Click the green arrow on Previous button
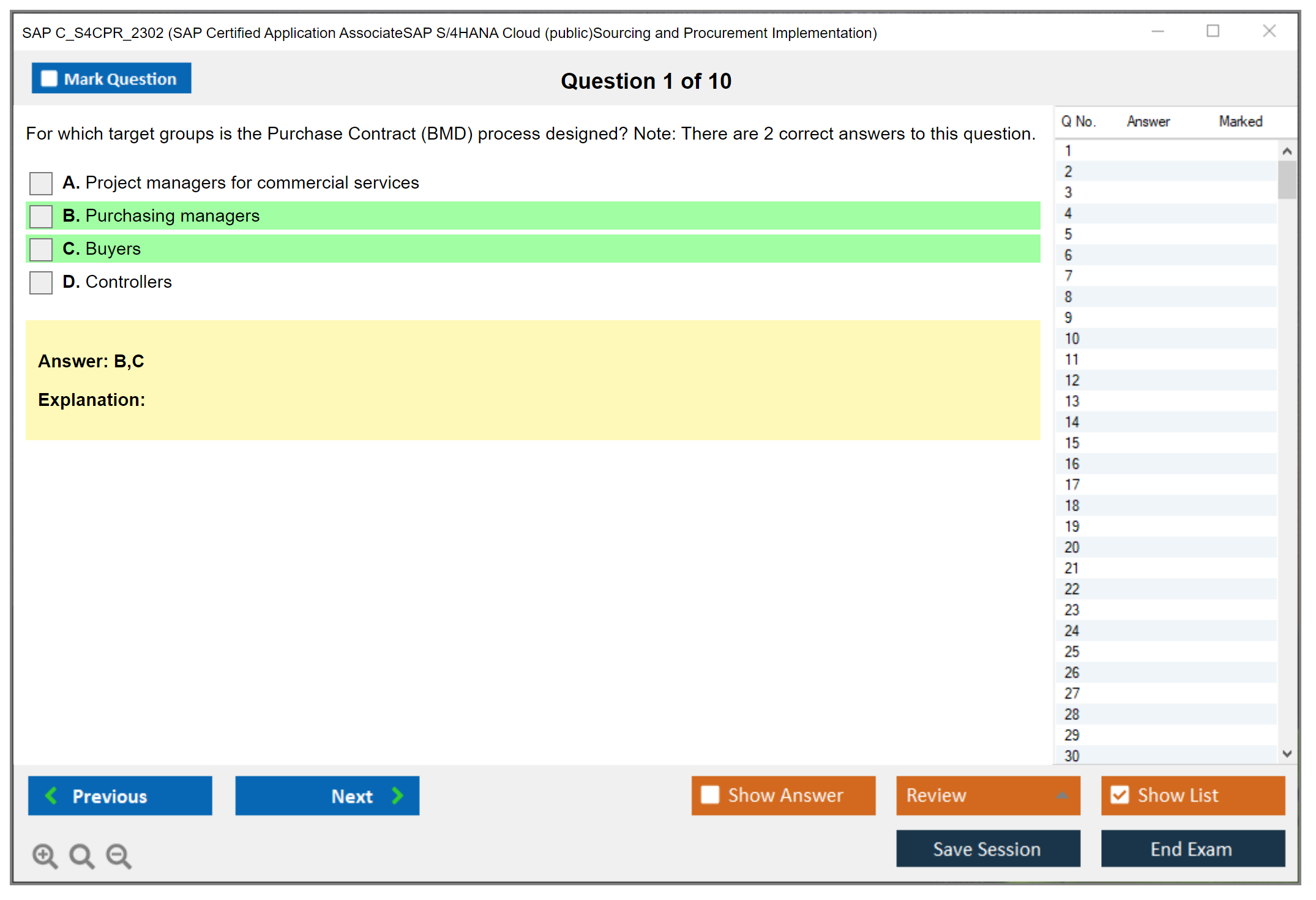The width and height of the screenshot is (1316, 900). point(51,795)
